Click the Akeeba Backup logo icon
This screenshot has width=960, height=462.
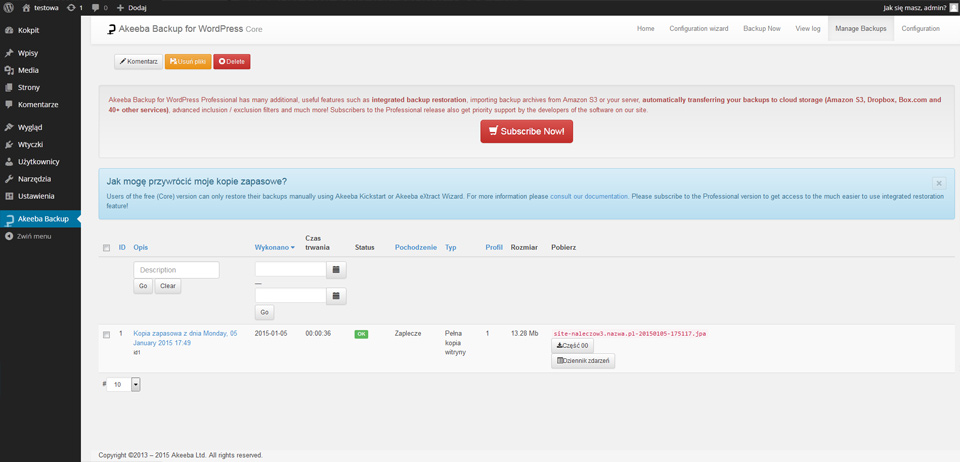111,29
